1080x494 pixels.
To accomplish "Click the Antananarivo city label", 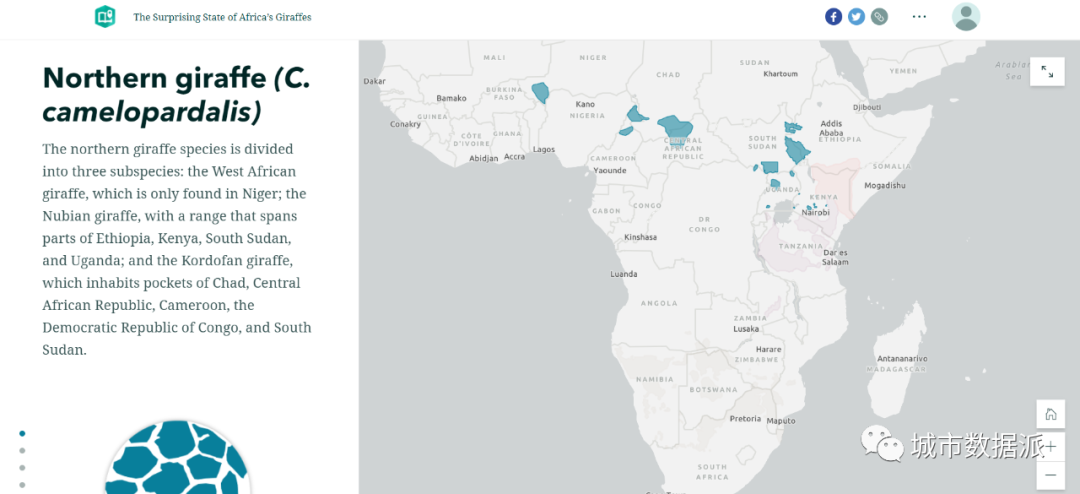I will pos(902,359).
